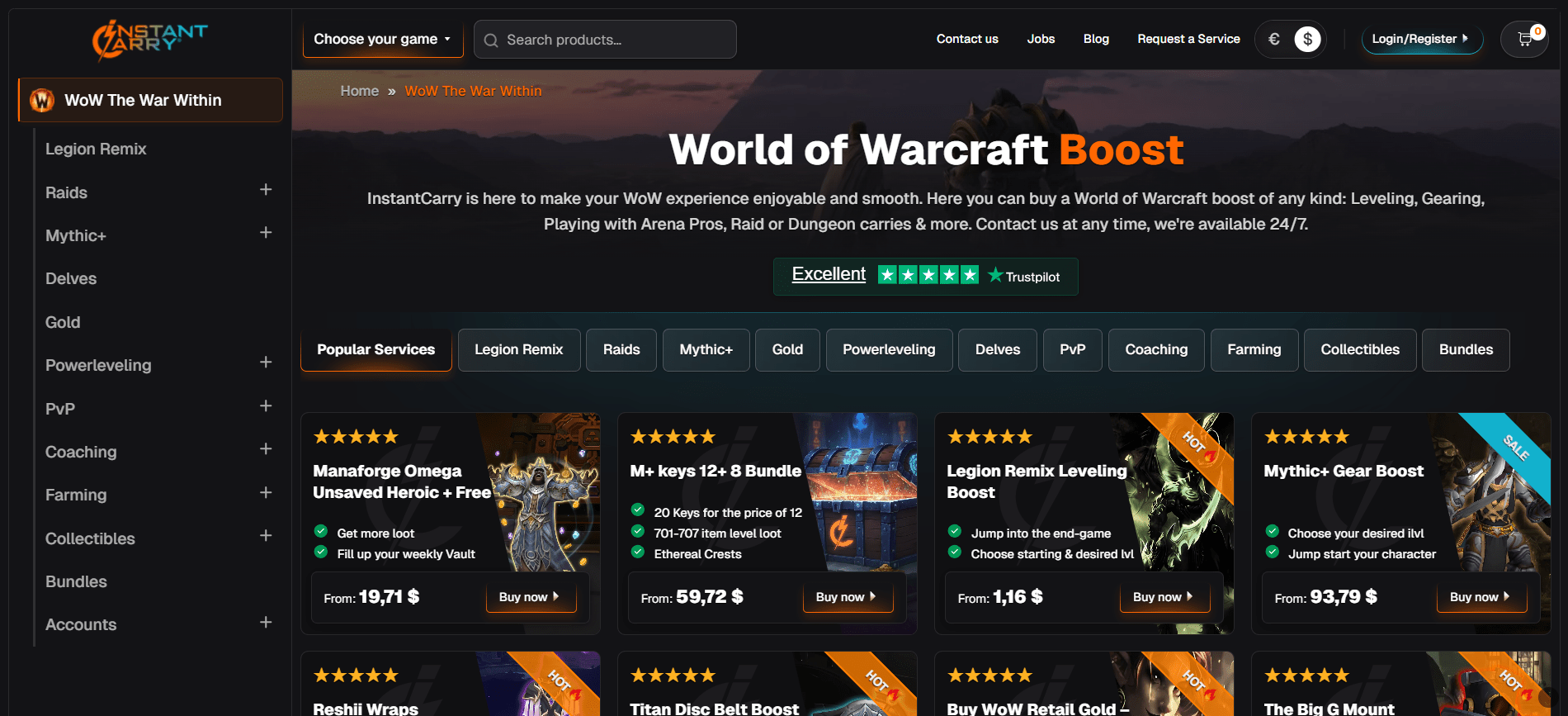Open the Choose your game dropdown
The width and height of the screenshot is (1568, 716).
(382, 39)
